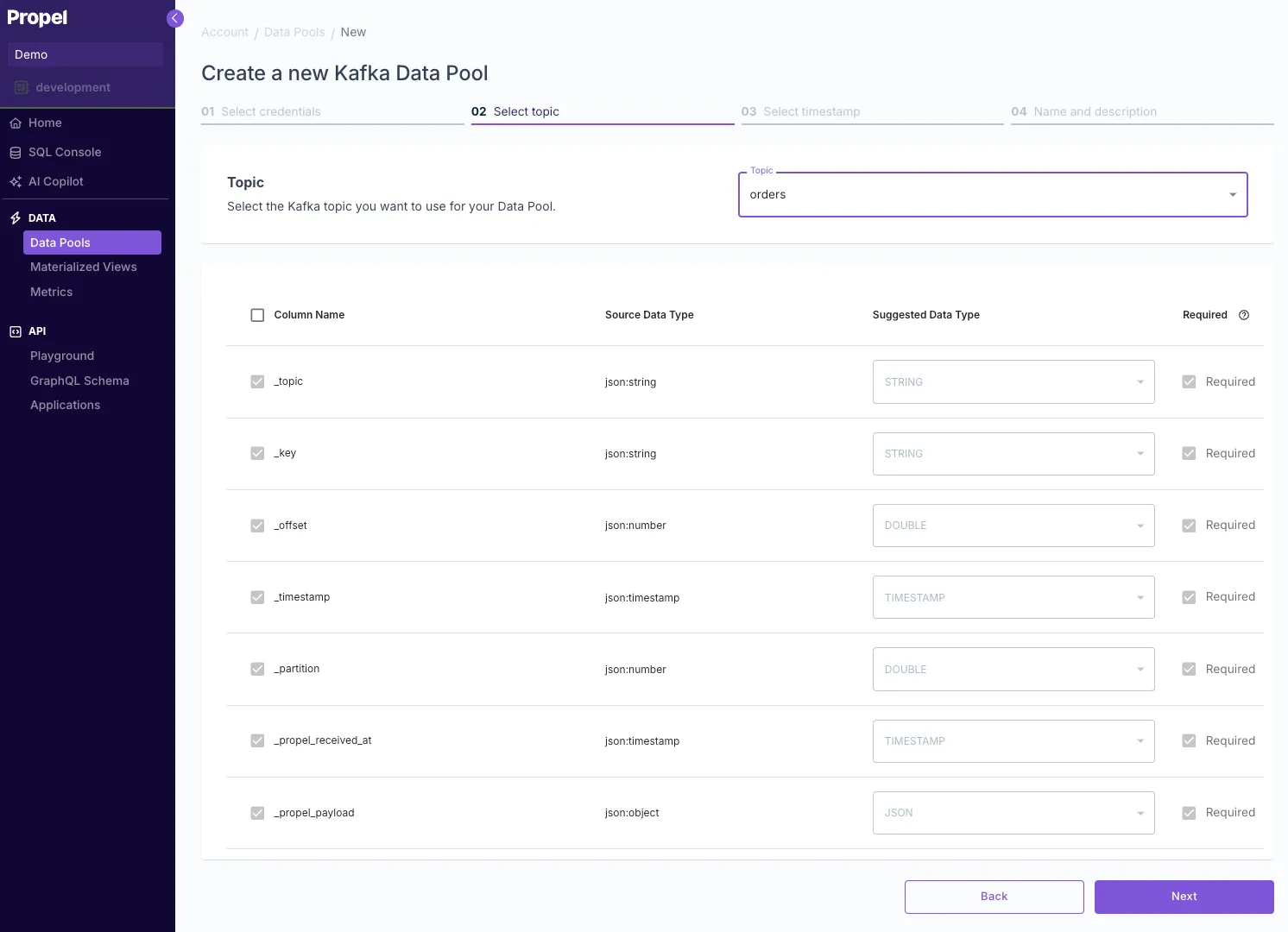Click the json:object source type cell
Image resolution: width=1288 pixels, height=932 pixels.
tap(632, 813)
